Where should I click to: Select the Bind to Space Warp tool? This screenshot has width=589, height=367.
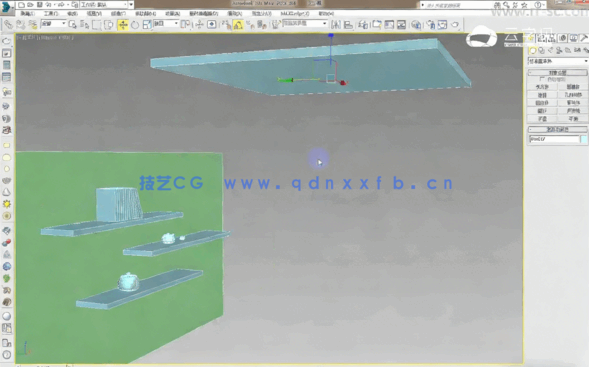[33, 25]
